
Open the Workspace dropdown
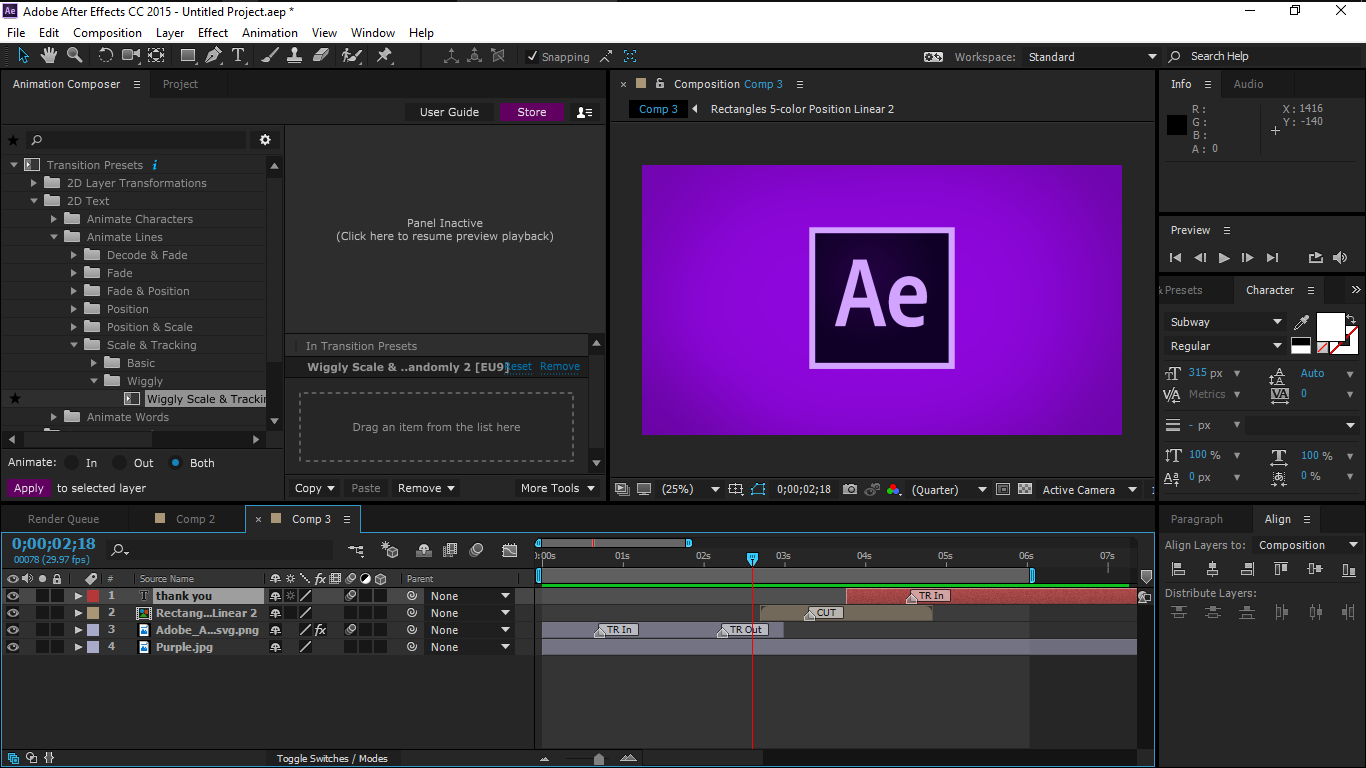1091,57
